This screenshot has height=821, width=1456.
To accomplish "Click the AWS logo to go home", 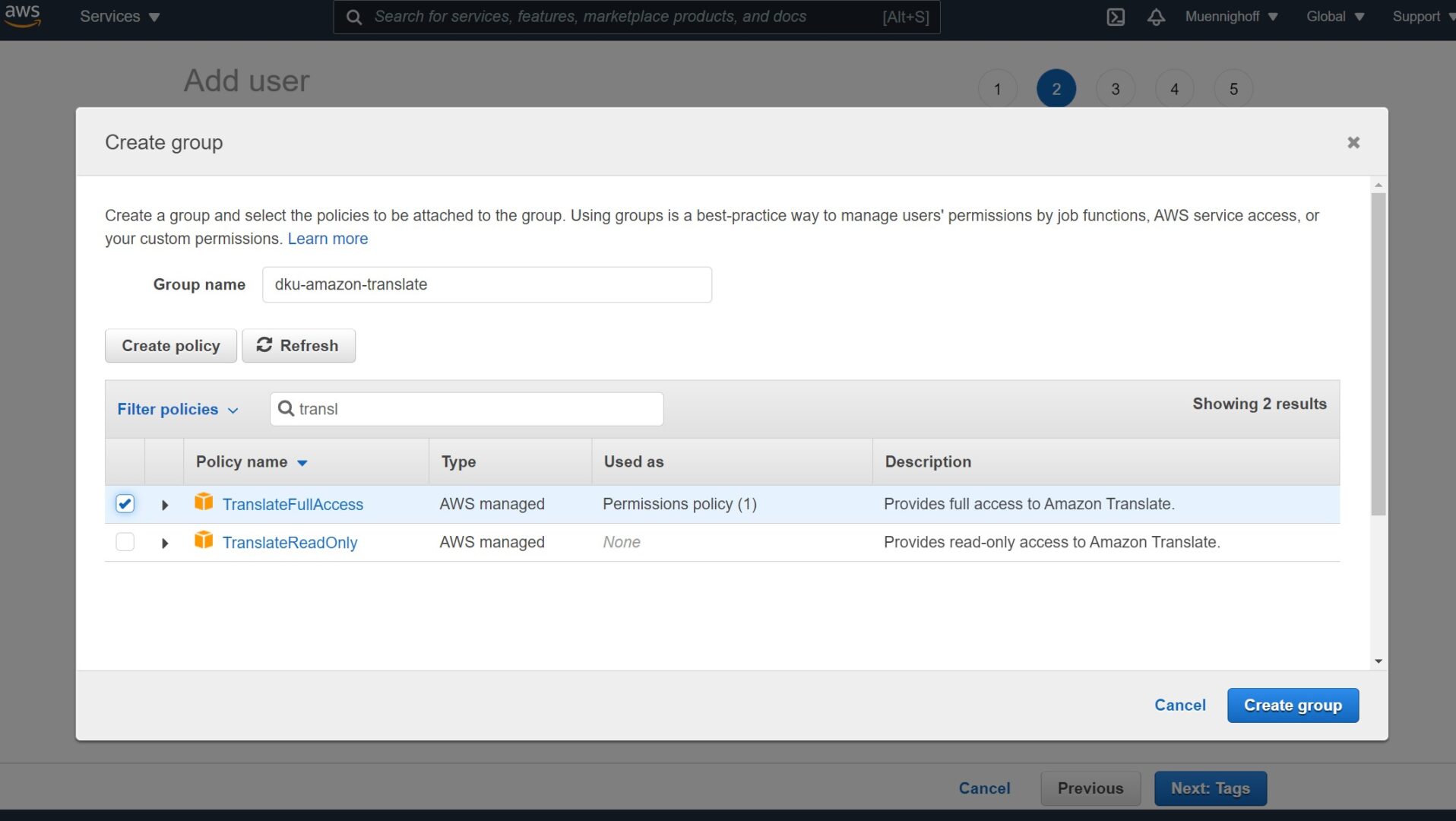I will 22,16.
